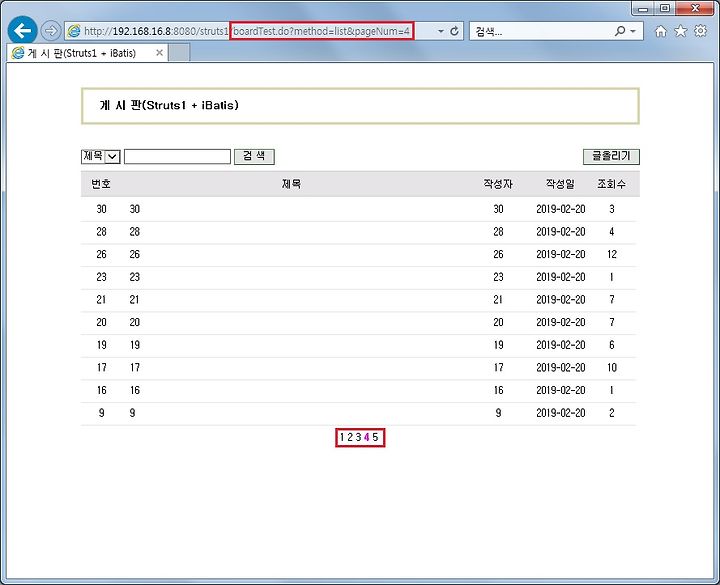Click date 2019-02-20 in row 30
The height and width of the screenshot is (585, 720).
coord(561,209)
